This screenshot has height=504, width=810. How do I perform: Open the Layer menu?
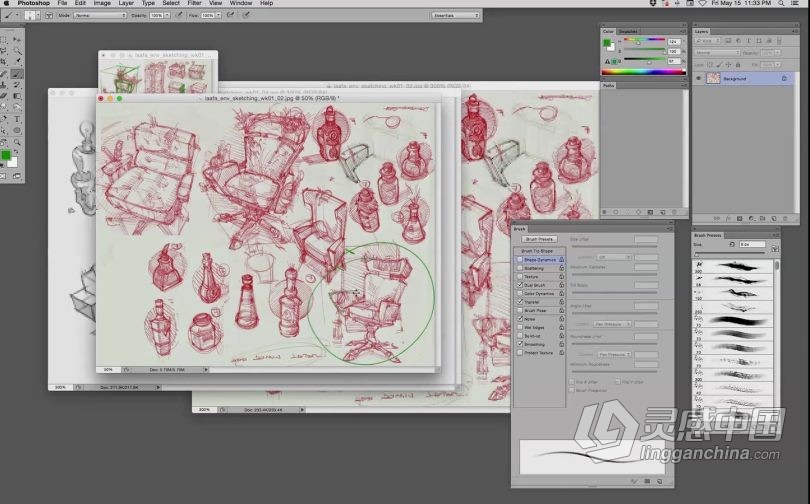[x=126, y=3]
